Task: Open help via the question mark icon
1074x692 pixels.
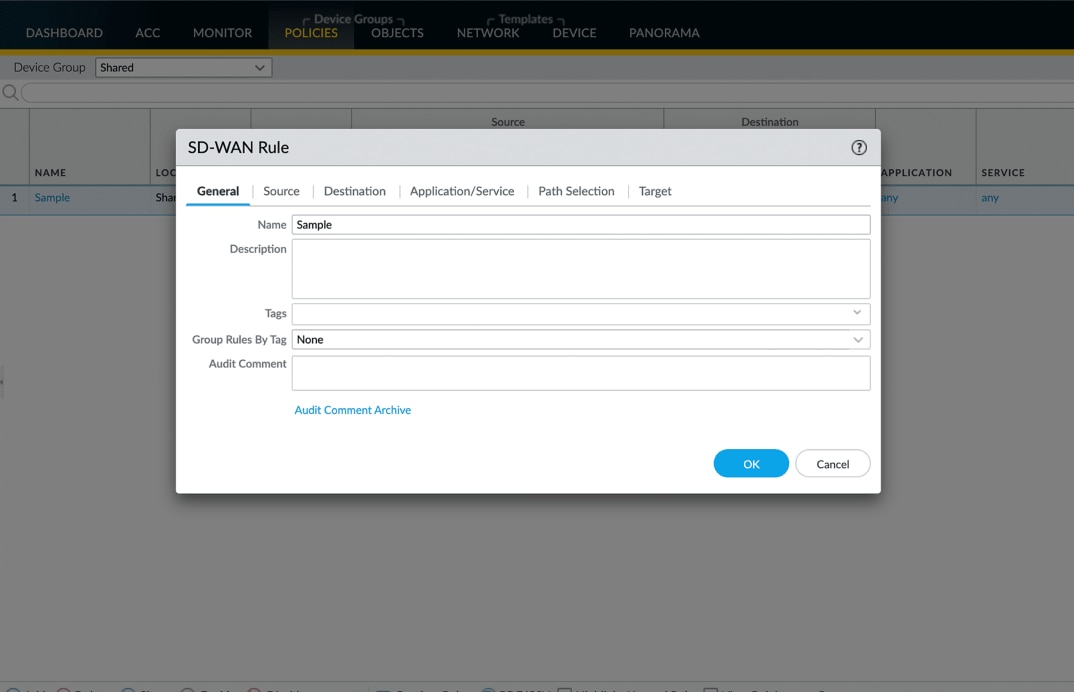Action: [x=858, y=147]
